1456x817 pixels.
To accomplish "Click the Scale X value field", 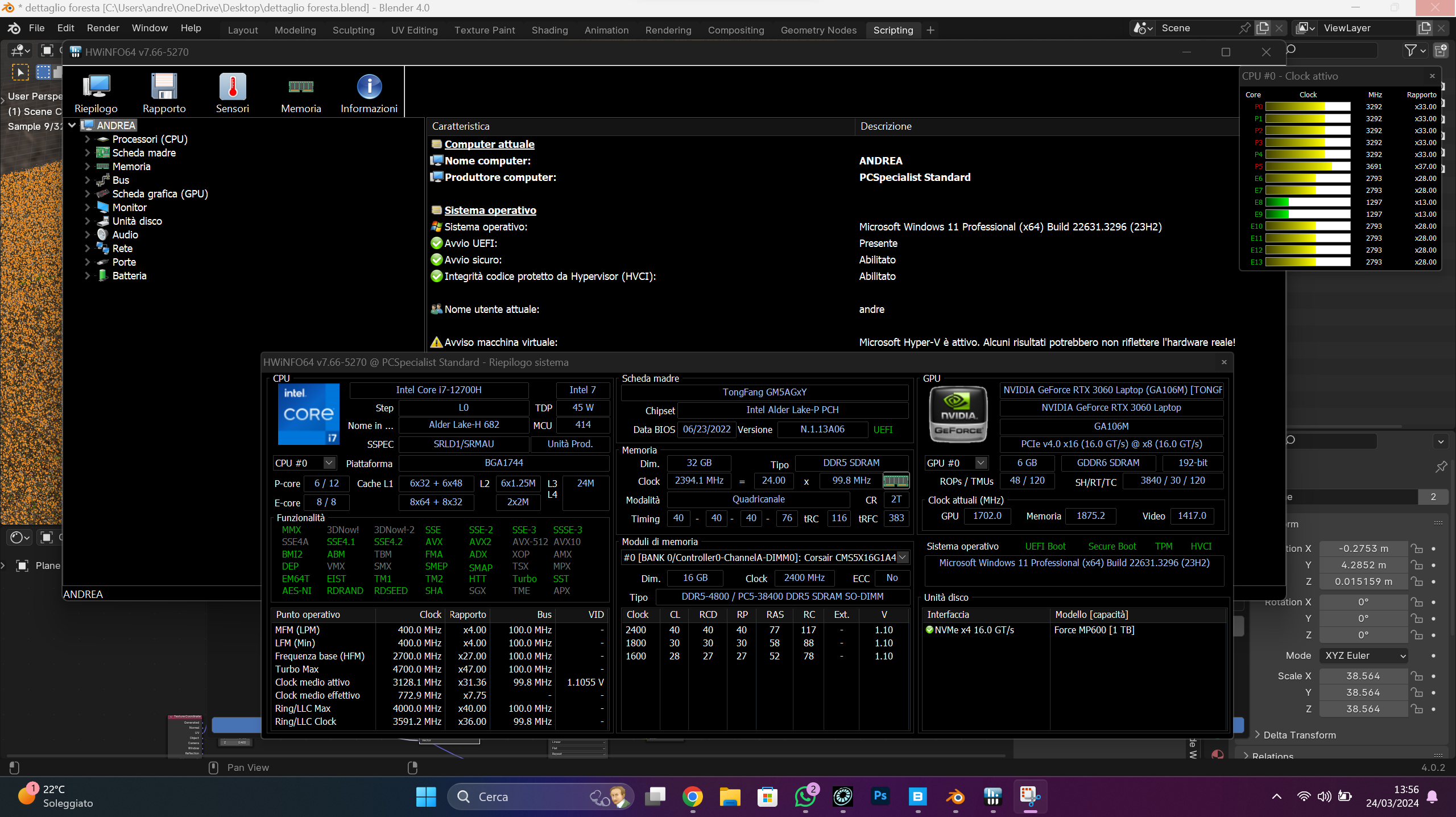I will (1363, 676).
